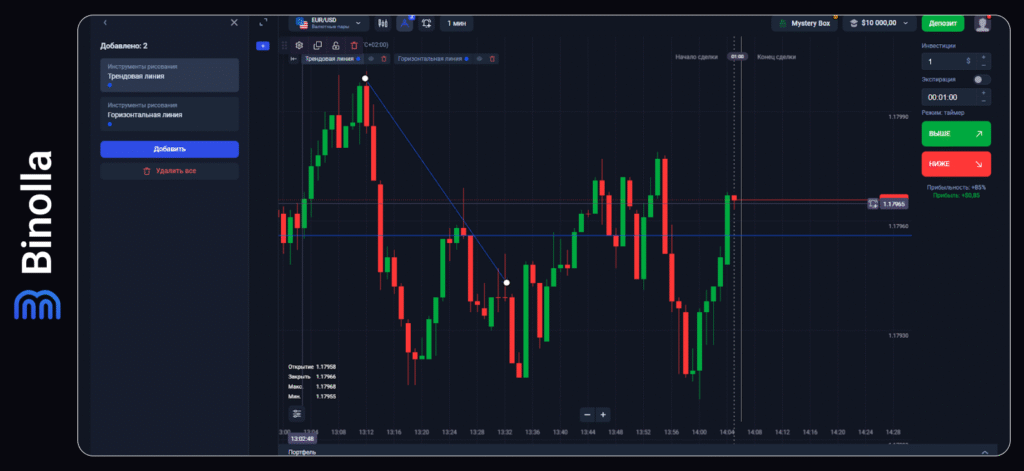
Task: Open the 1 мин timeframe selector
Action: 456,22
